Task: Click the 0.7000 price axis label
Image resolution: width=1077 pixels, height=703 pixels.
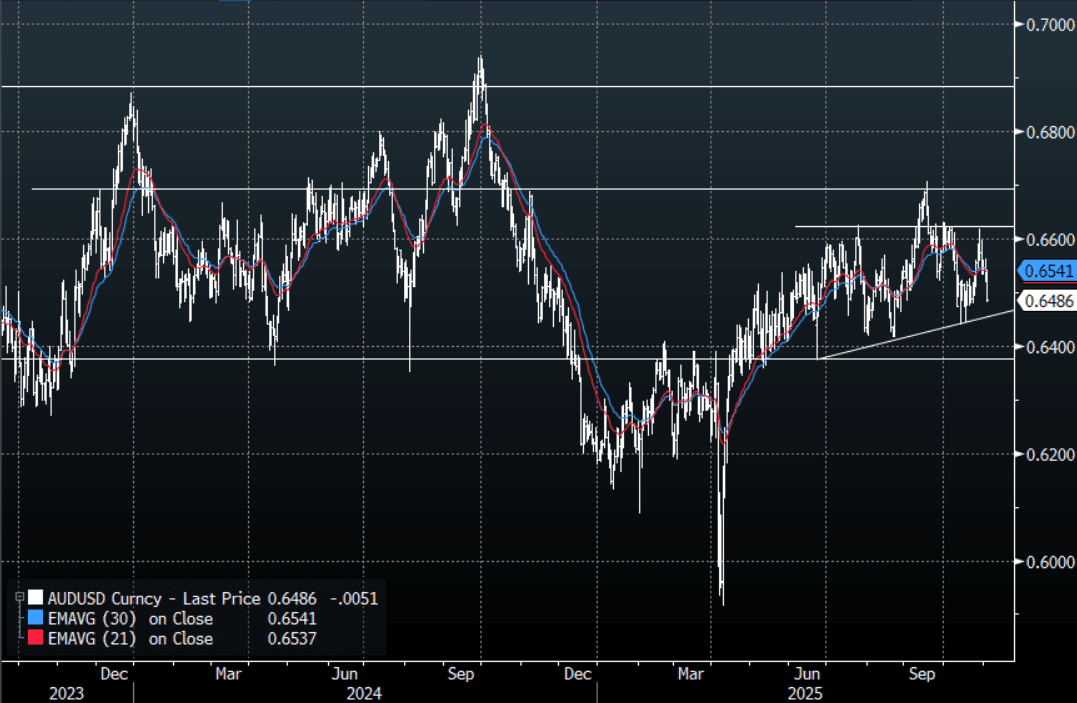Action: pos(1048,24)
